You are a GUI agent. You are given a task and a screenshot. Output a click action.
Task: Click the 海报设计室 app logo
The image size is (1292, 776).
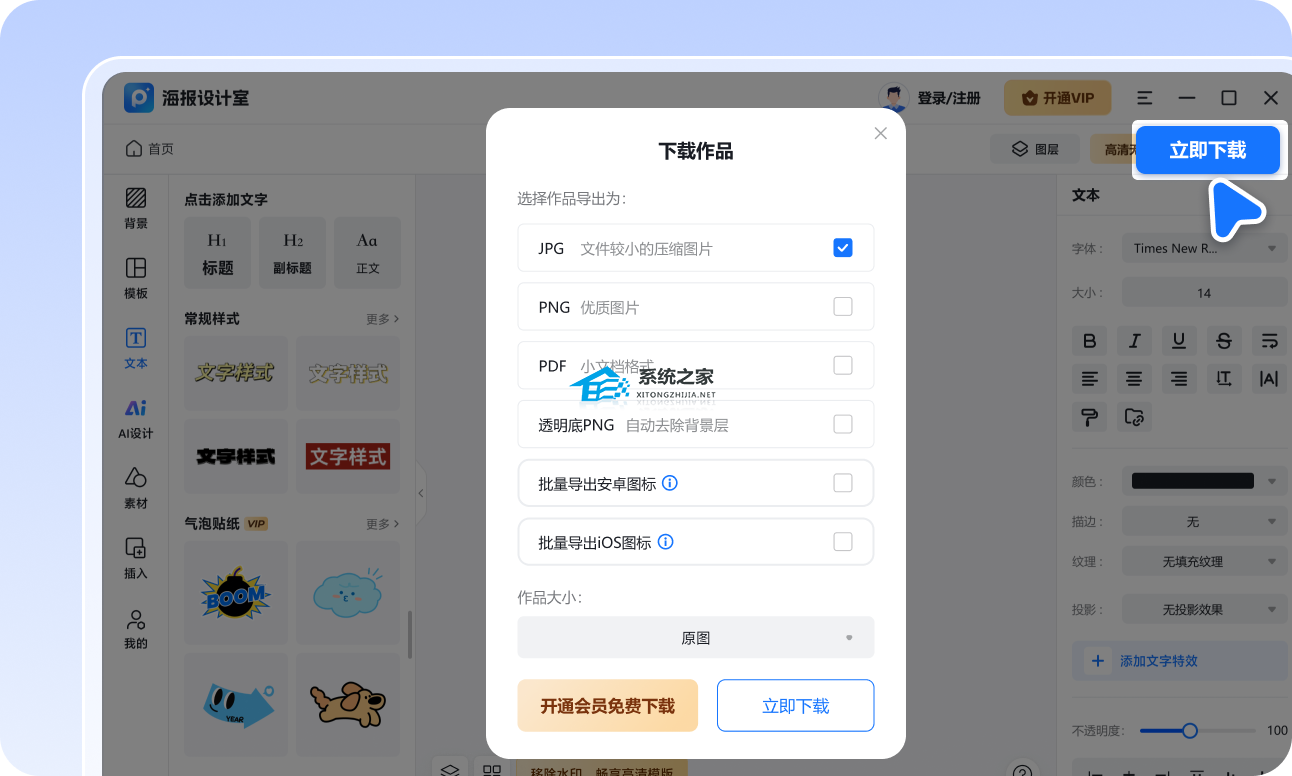(x=138, y=98)
